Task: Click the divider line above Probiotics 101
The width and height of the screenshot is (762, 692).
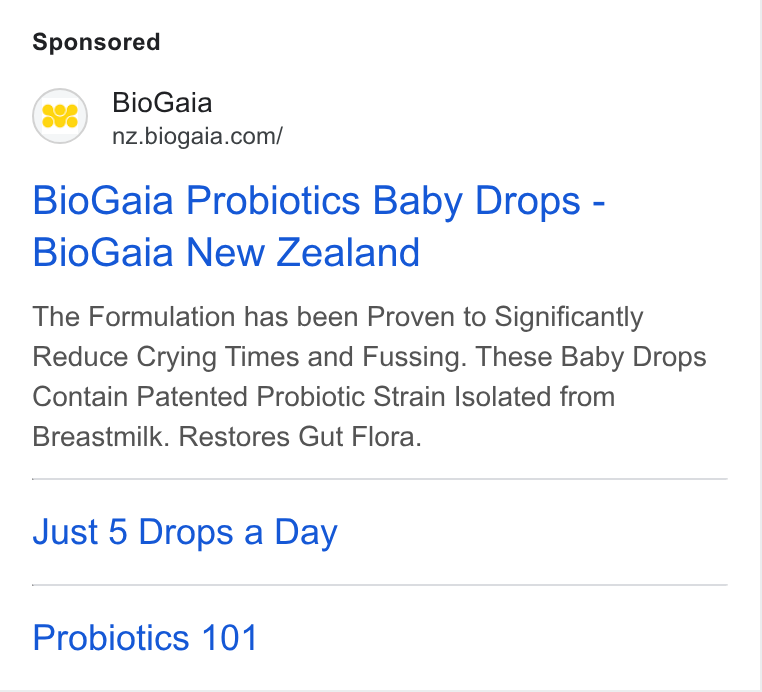Action: click(x=380, y=585)
